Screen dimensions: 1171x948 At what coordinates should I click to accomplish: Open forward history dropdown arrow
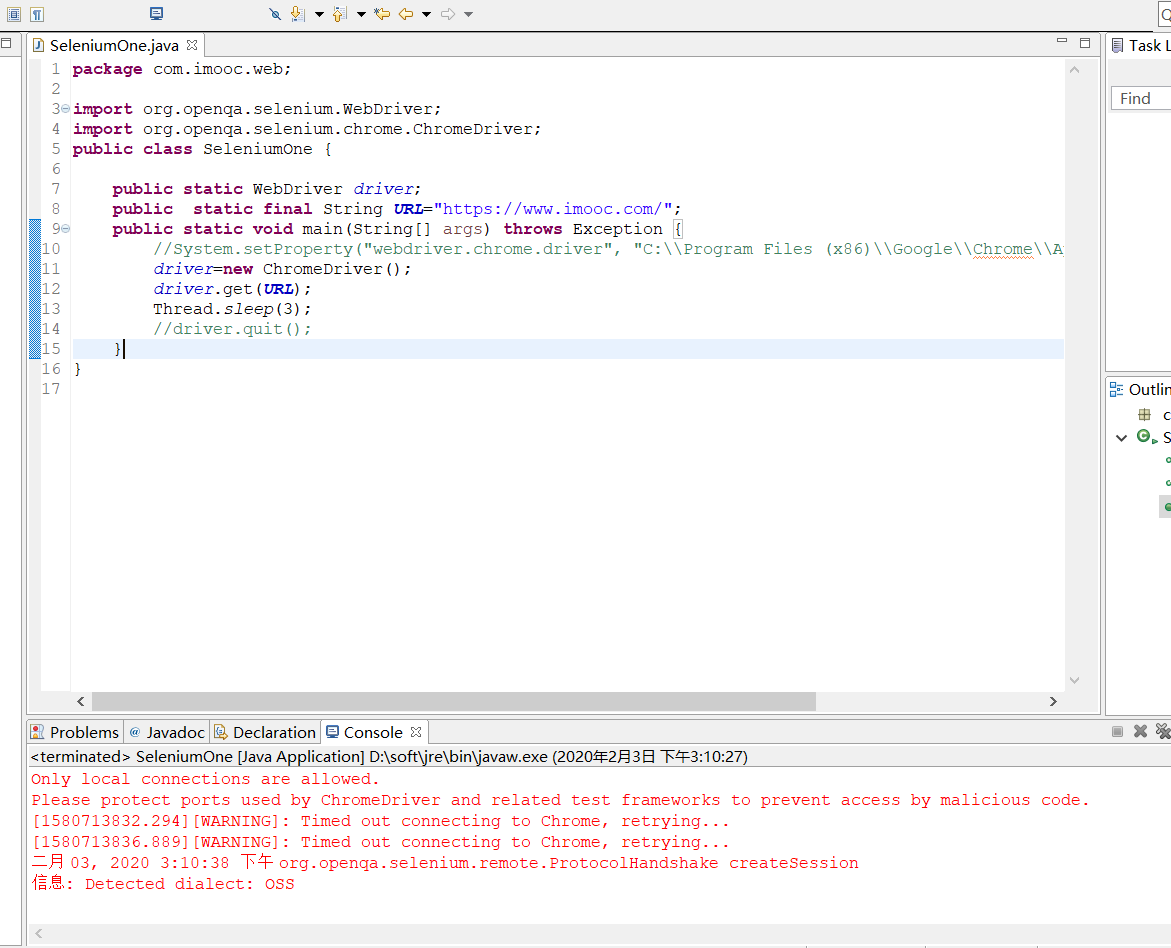(468, 14)
